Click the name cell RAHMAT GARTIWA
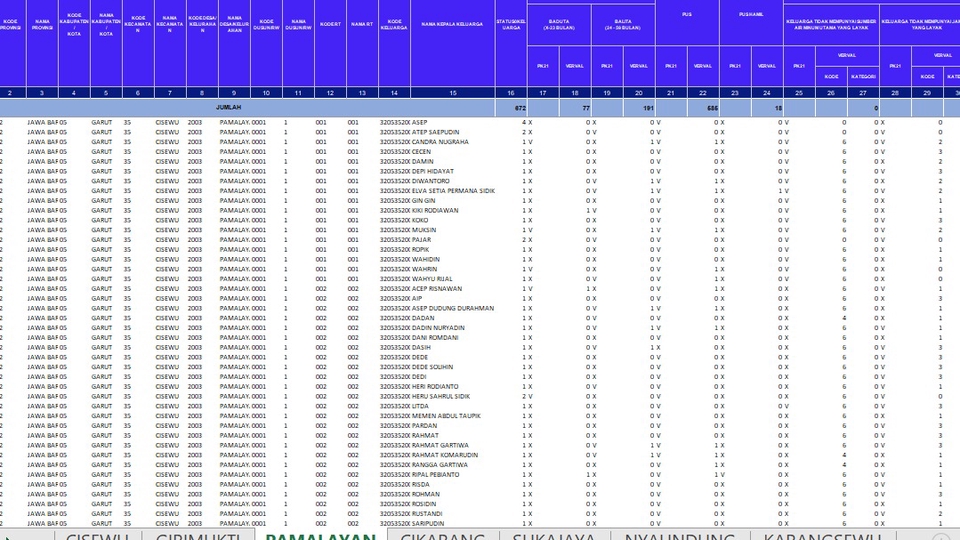Screen dimensions: 960x540 point(440,446)
